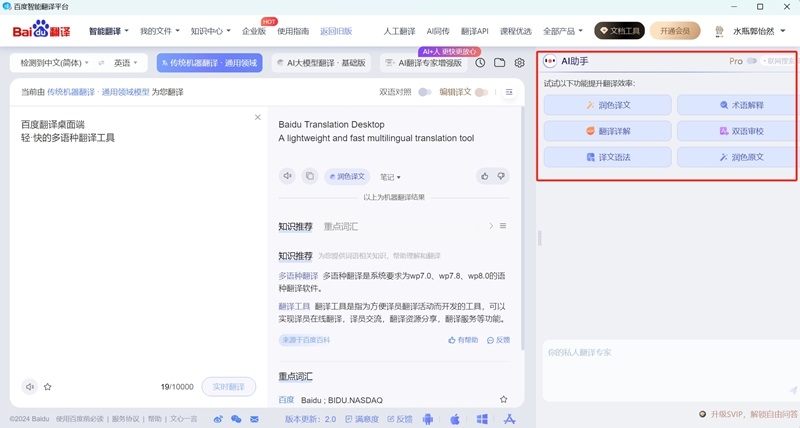Image resolution: width=800 pixels, height=428 pixels.
Task: Expand the 全部产品 menu
Action: tap(563, 31)
